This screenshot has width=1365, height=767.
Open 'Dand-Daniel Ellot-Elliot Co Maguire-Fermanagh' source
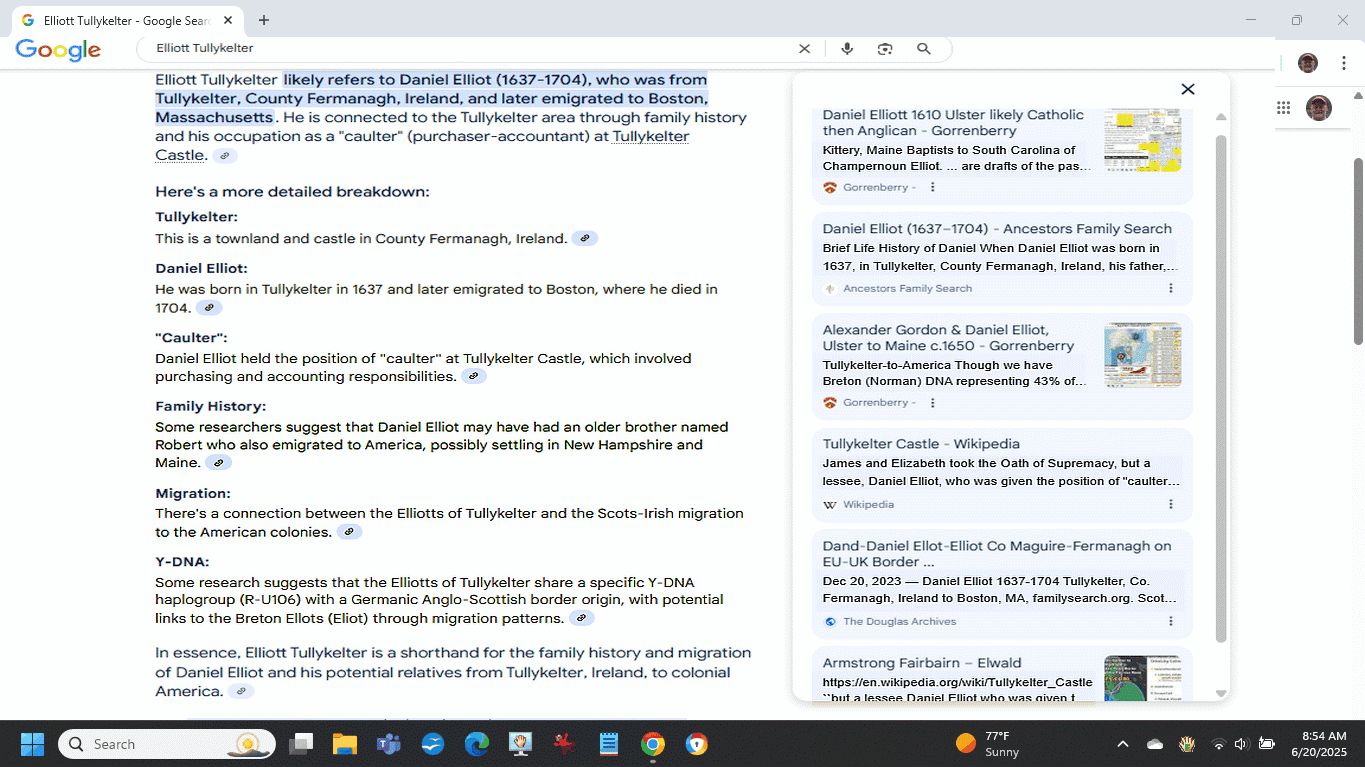pos(997,553)
